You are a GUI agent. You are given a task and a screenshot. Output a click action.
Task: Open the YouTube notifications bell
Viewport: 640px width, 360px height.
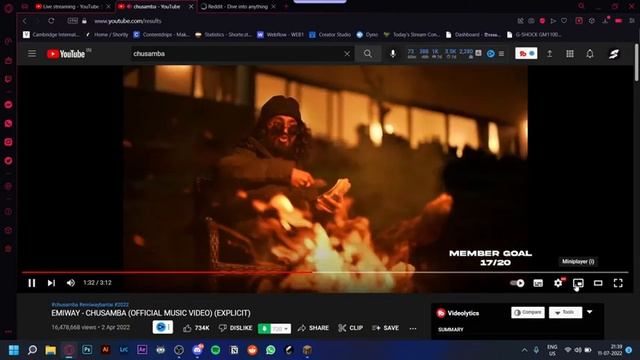click(x=590, y=53)
